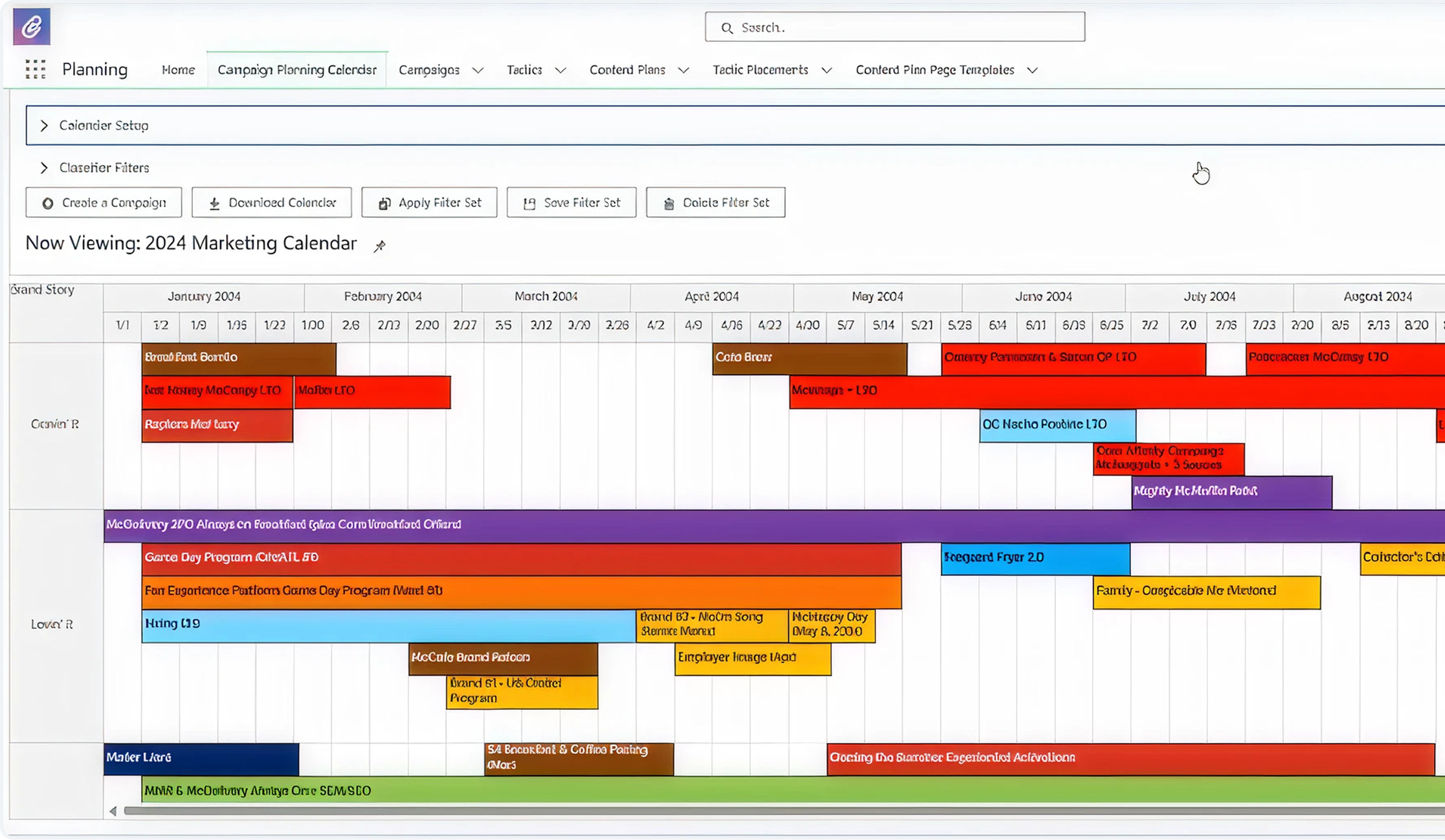Image resolution: width=1445 pixels, height=840 pixels.
Task: Open the Content Plans dropdown chevron
Action: point(684,70)
